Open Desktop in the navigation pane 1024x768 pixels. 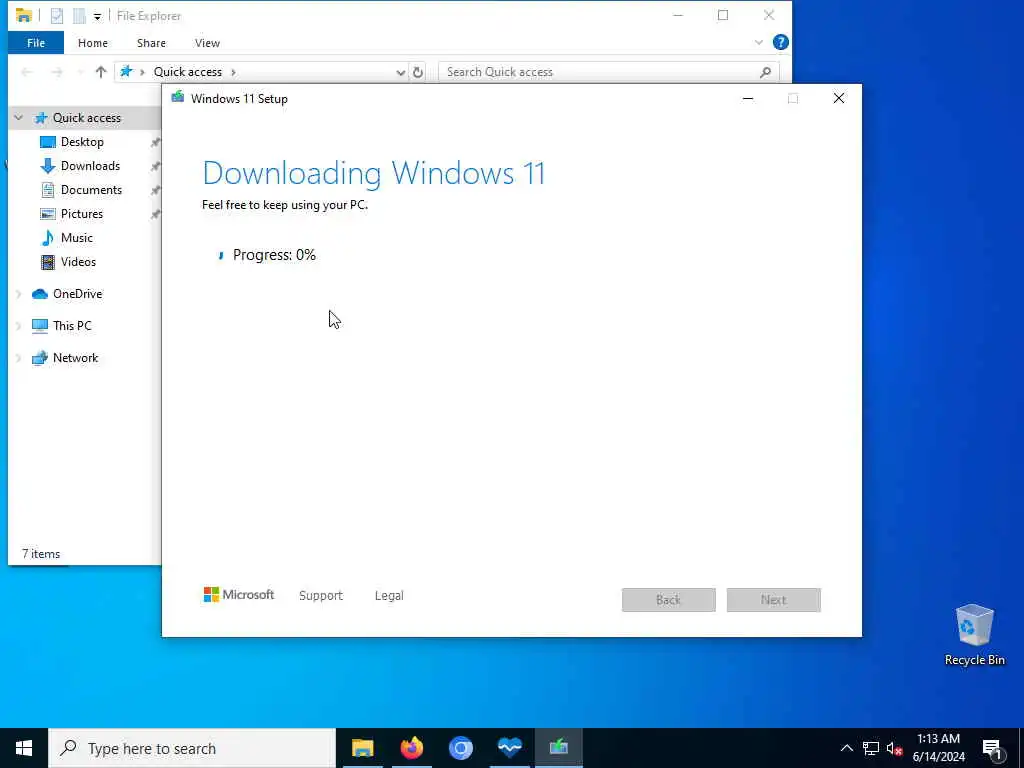(x=82, y=142)
